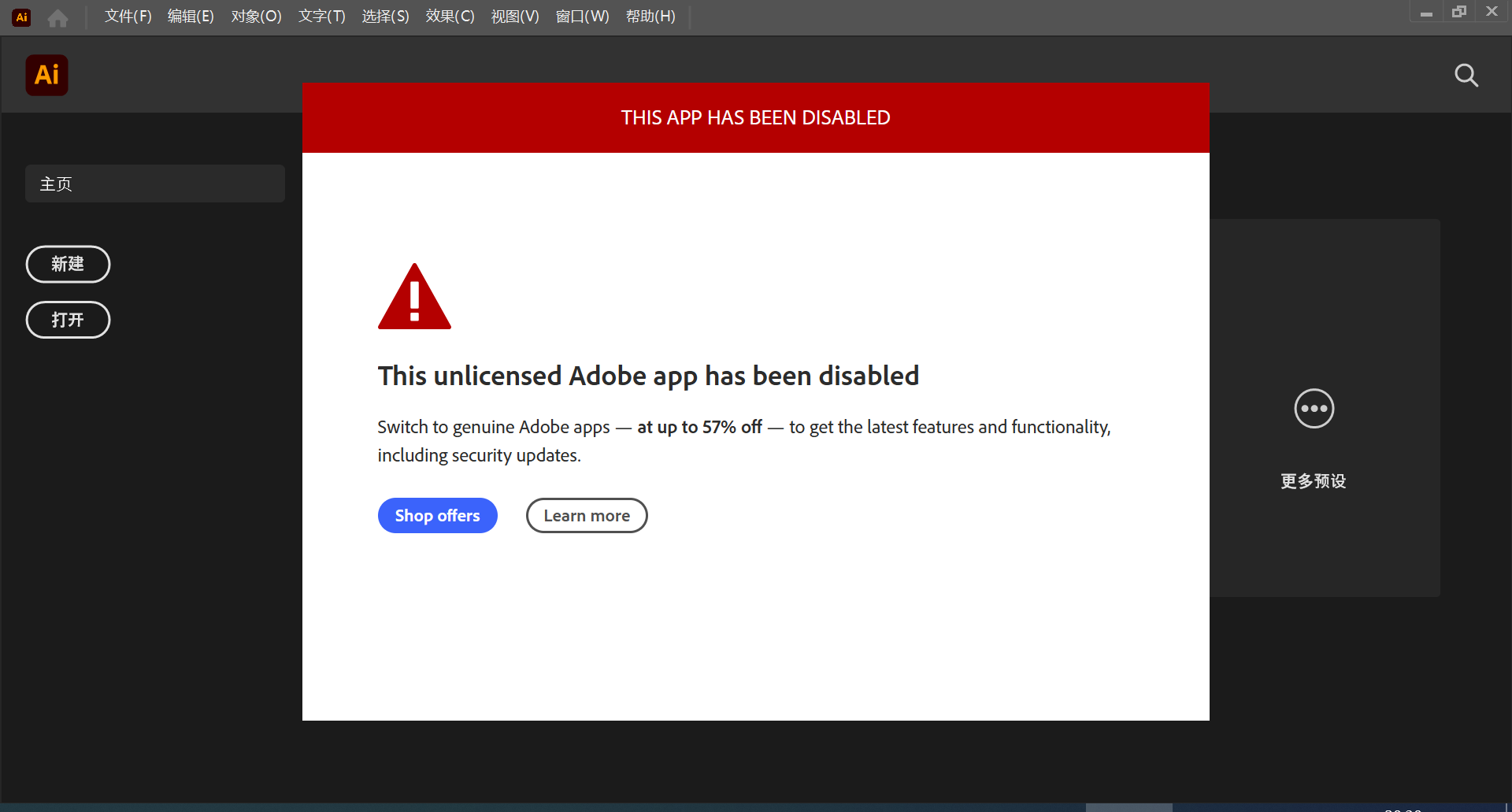Open the 效果(C) menu
The width and height of the screenshot is (1512, 812).
450,17
